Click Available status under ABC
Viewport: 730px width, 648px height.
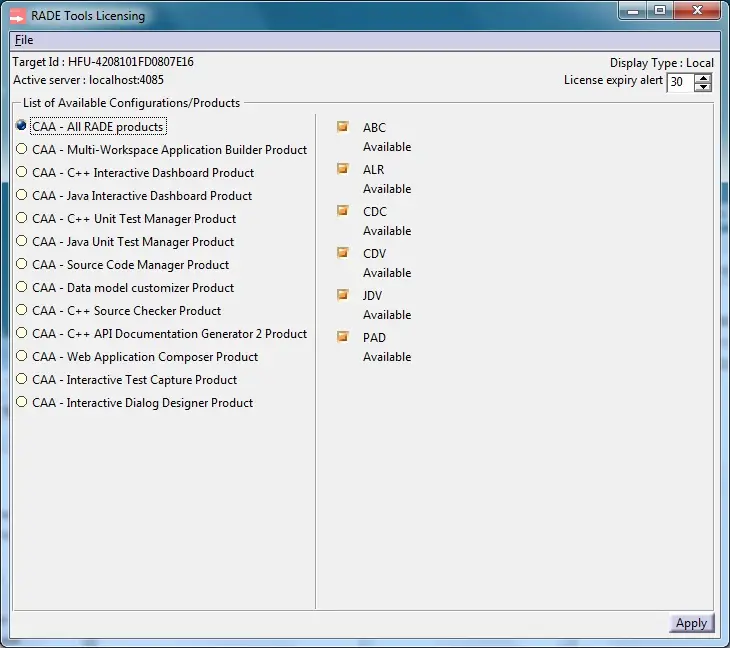click(387, 147)
